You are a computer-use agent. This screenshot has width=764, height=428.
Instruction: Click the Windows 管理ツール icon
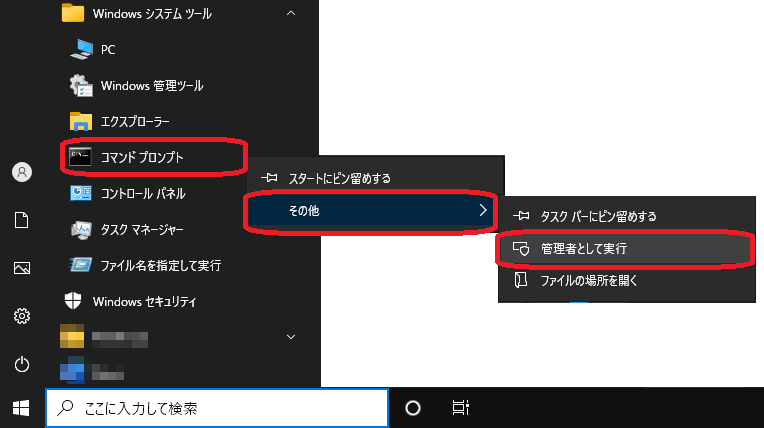[x=81, y=85]
